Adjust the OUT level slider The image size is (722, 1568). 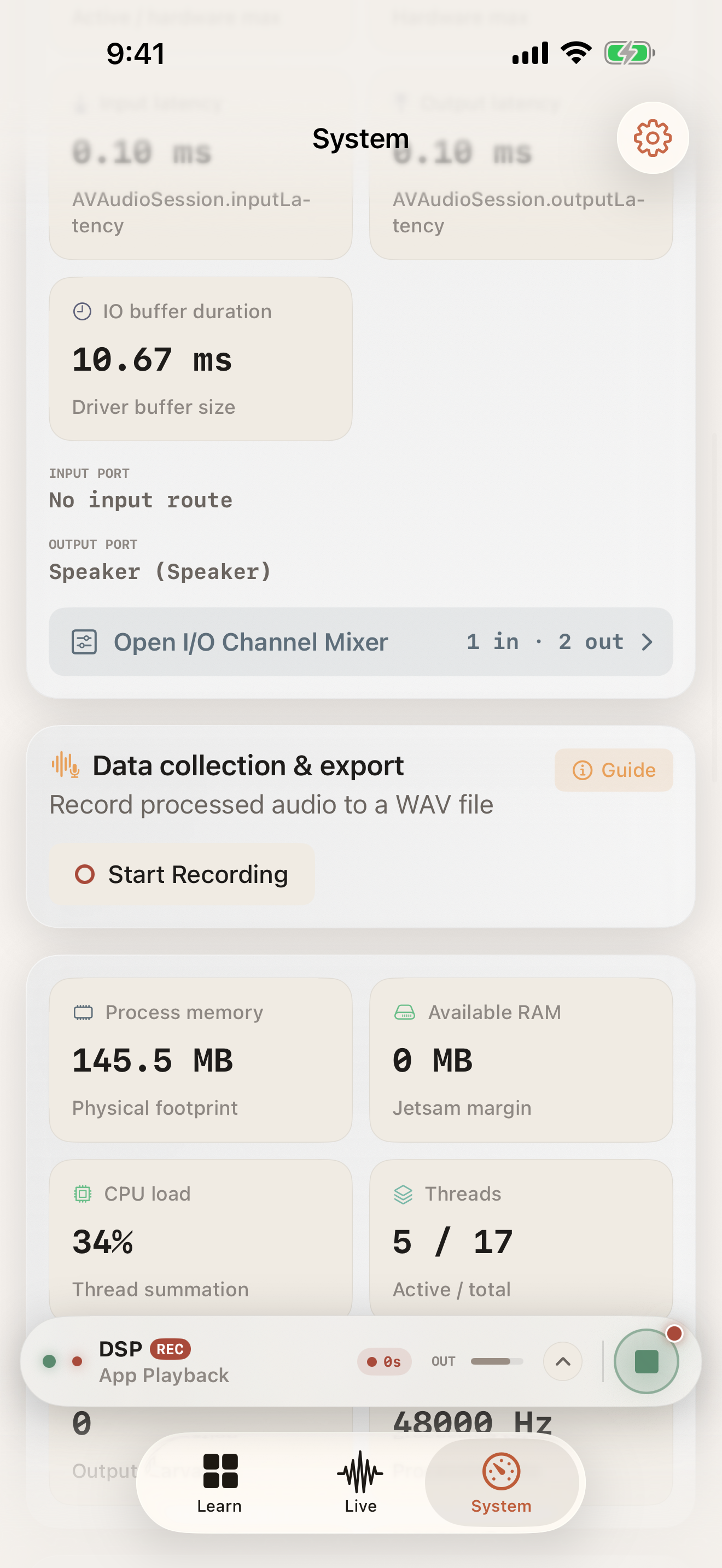[x=497, y=1361]
